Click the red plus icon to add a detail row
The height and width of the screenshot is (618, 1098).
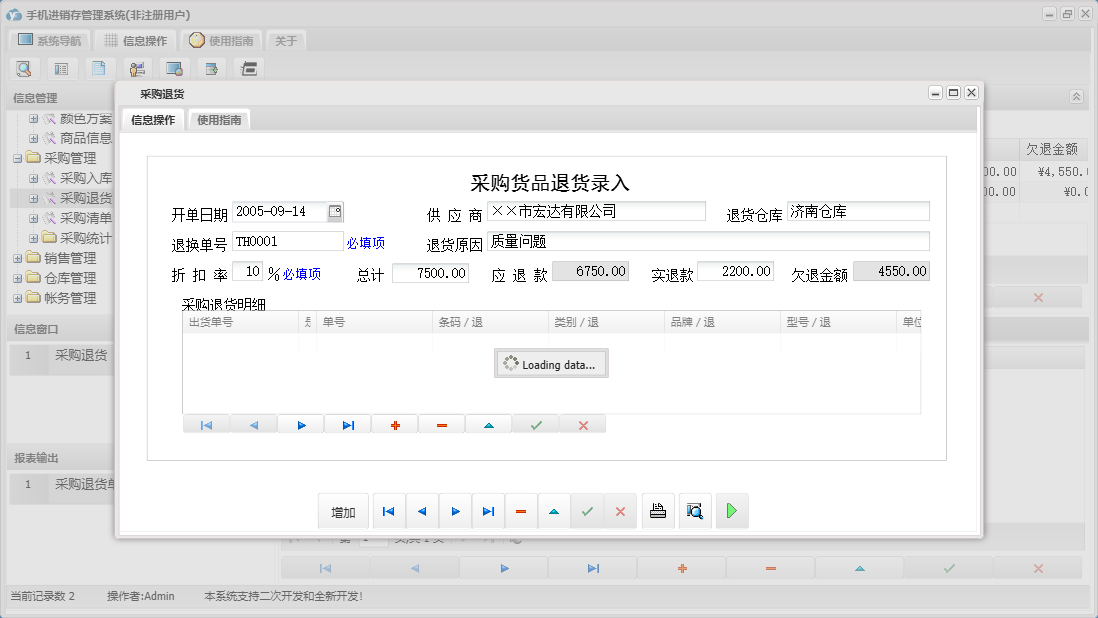point(394,423)
